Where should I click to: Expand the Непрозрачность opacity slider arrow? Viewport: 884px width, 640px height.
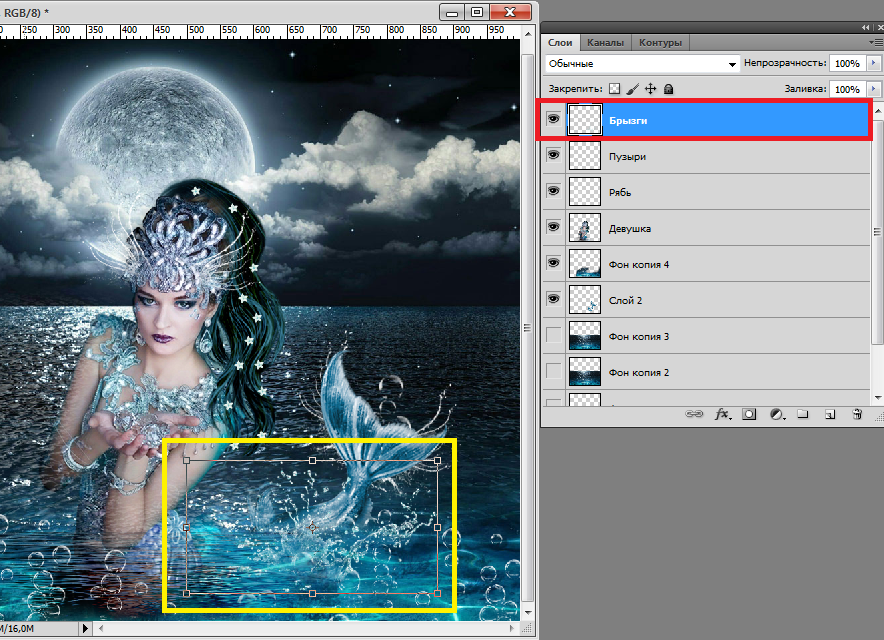pyautogui.click(x=873, y=63)
